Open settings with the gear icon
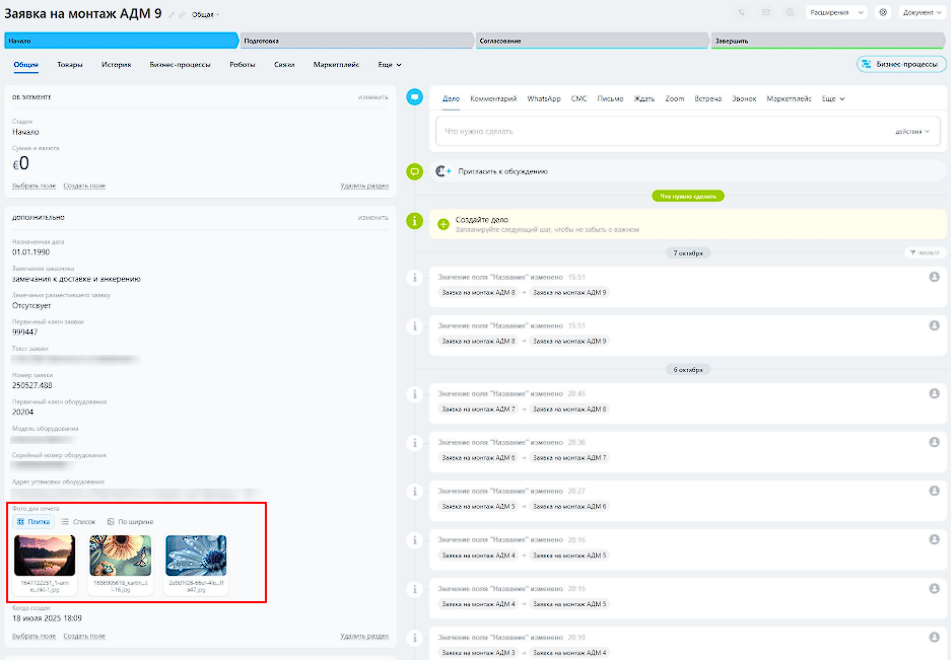951x660 pixels. (x=883, y=13)
